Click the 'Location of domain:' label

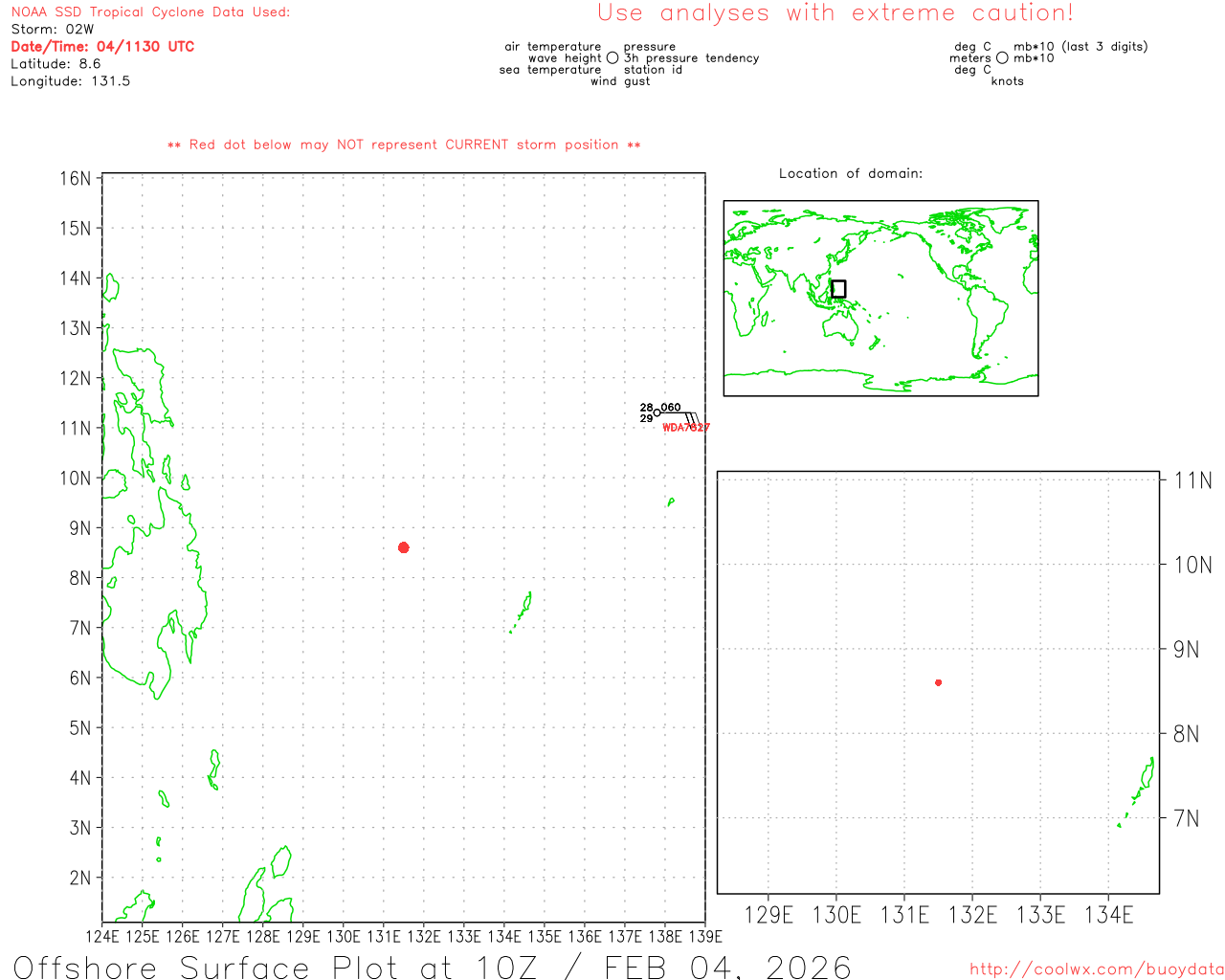tap(850, 173)
